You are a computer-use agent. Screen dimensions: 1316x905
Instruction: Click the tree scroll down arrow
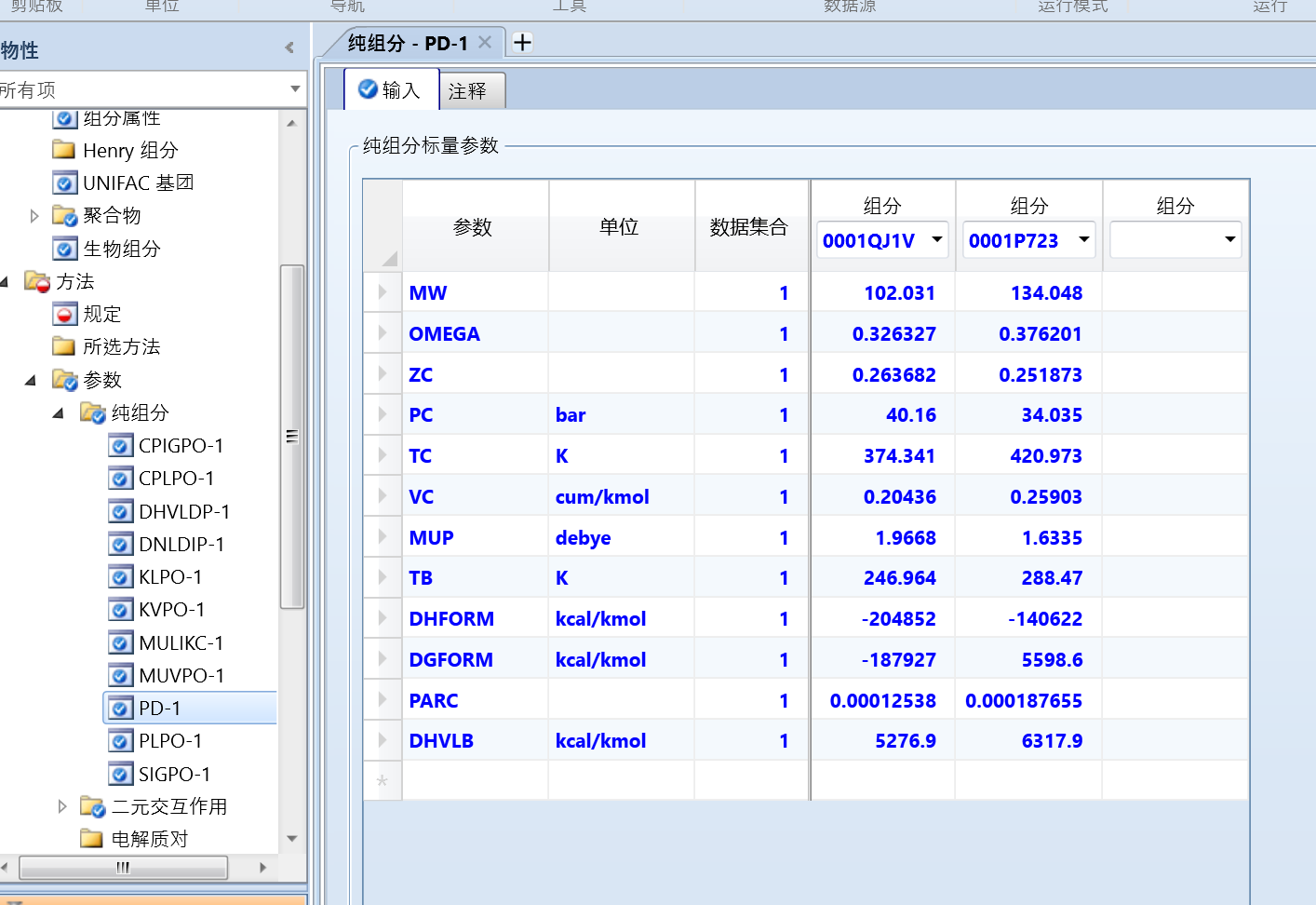(291, 838)
